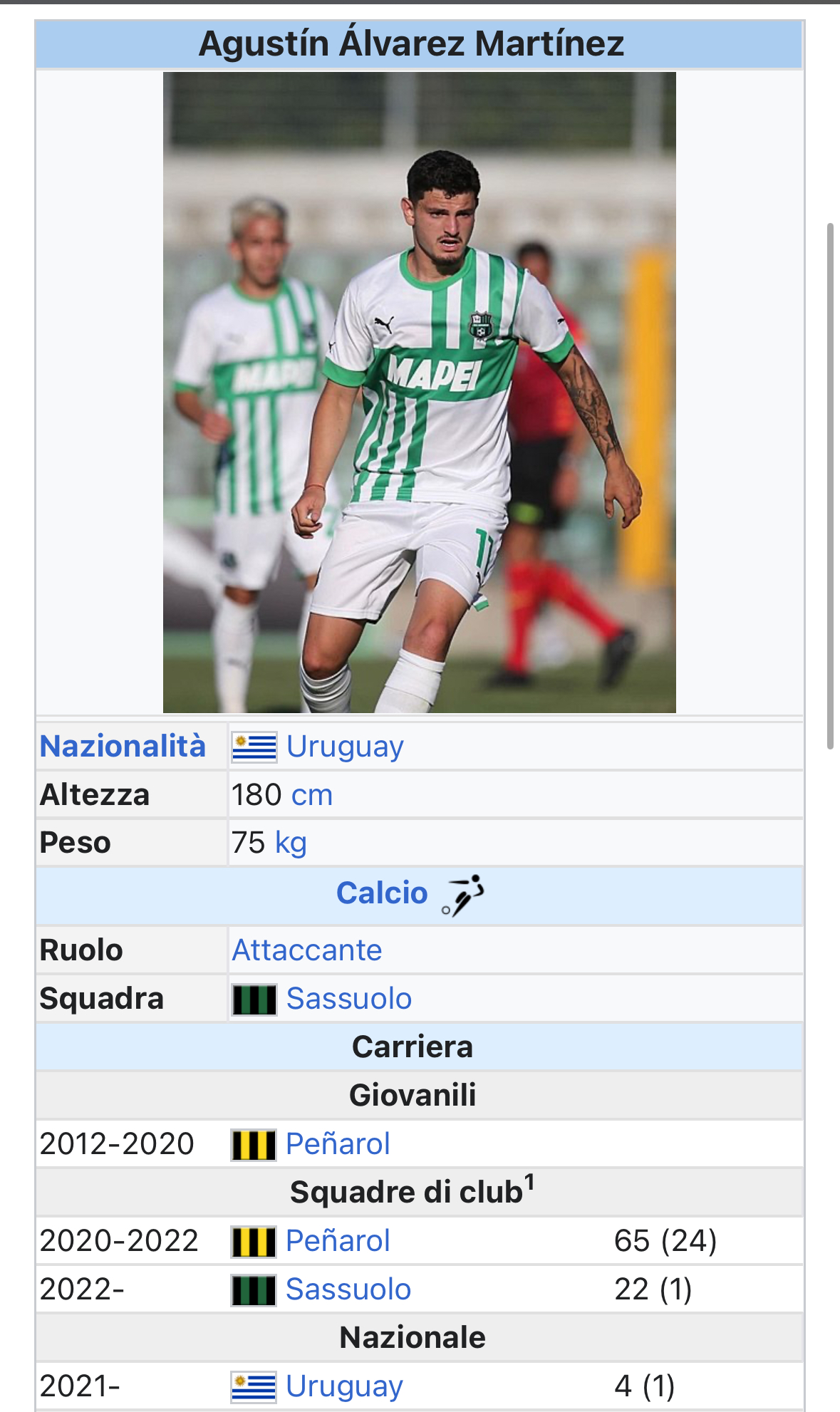Click the Peñarol stripes icon in 2020-2022 row
840x1412 pixels.
pyautogui.click(x=254, y=1242)
